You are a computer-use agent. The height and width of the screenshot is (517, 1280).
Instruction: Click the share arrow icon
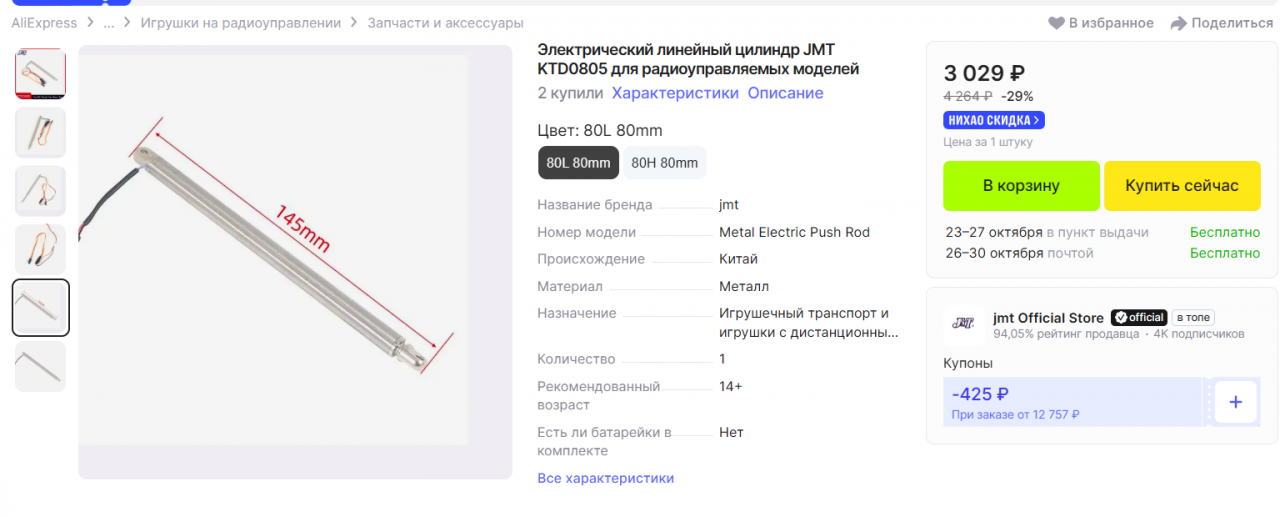(x=1179, y=23)
